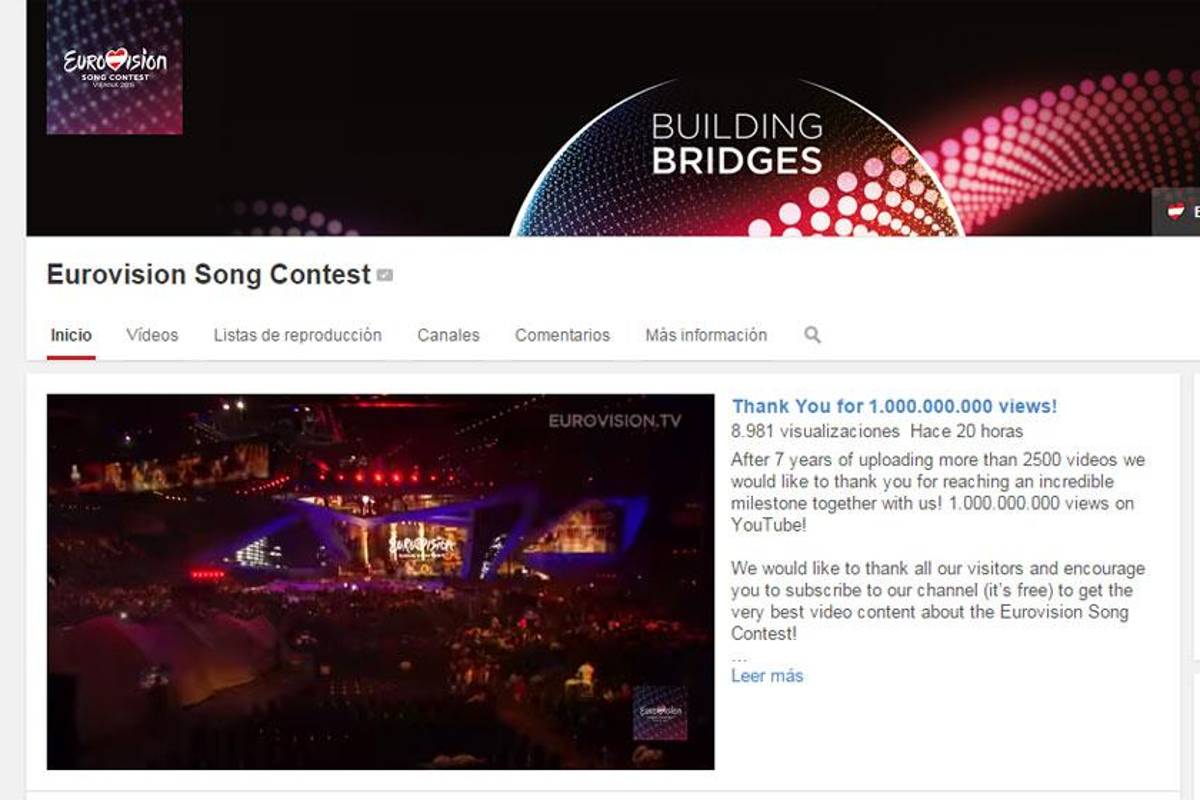Click the verified badge beside channel name
Viewport: 1200px width, 800px height.
(385, 275)
